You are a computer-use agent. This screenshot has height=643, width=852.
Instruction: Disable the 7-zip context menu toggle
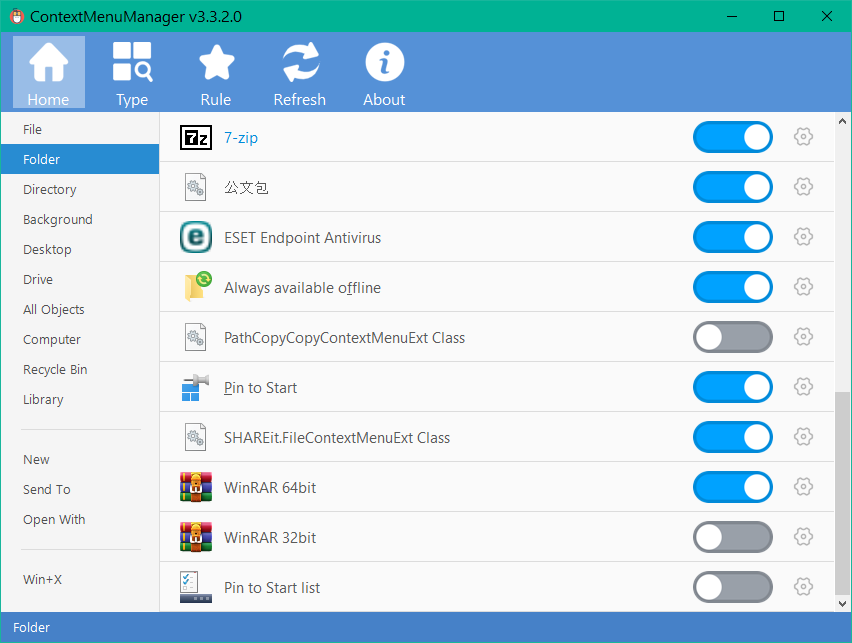(732, 137)
